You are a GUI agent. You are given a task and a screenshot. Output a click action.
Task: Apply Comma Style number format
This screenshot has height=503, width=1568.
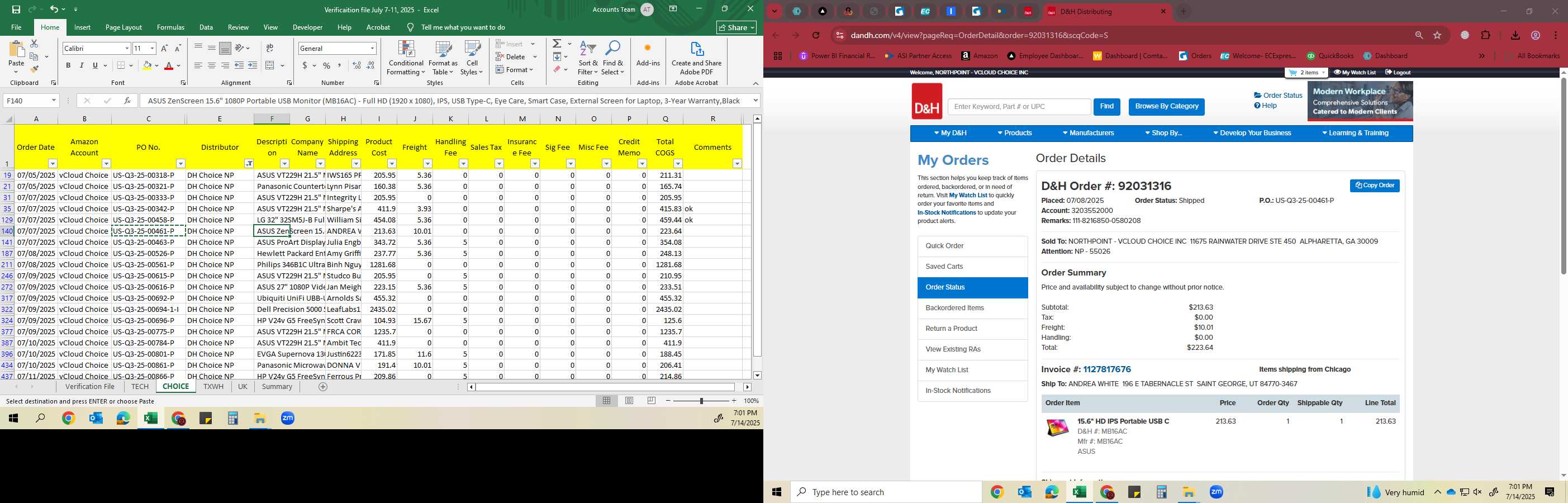tap(340, 65)
